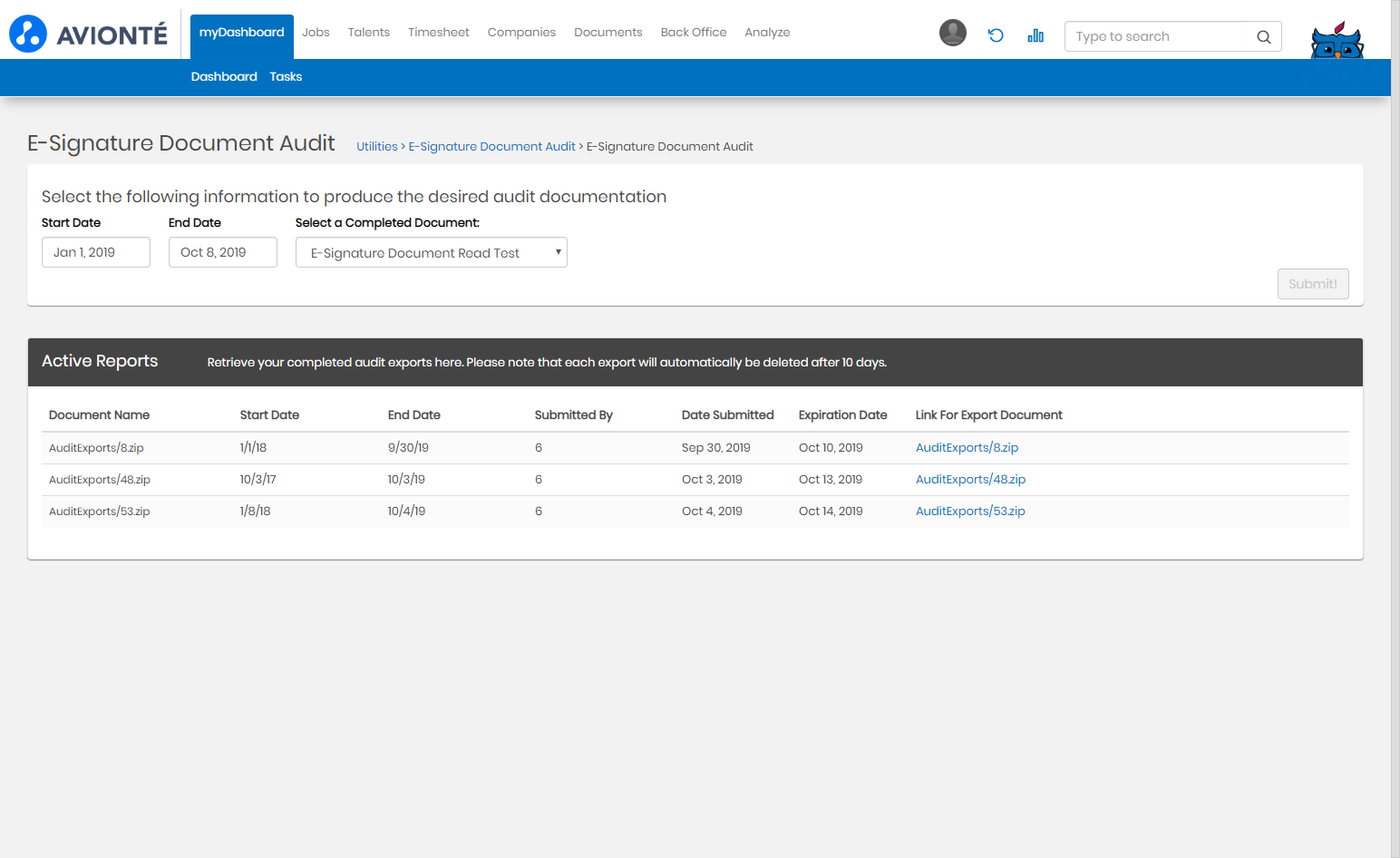Download the AuditExports/53.zip link
The image size is (1400, 858).
[970, 511]
